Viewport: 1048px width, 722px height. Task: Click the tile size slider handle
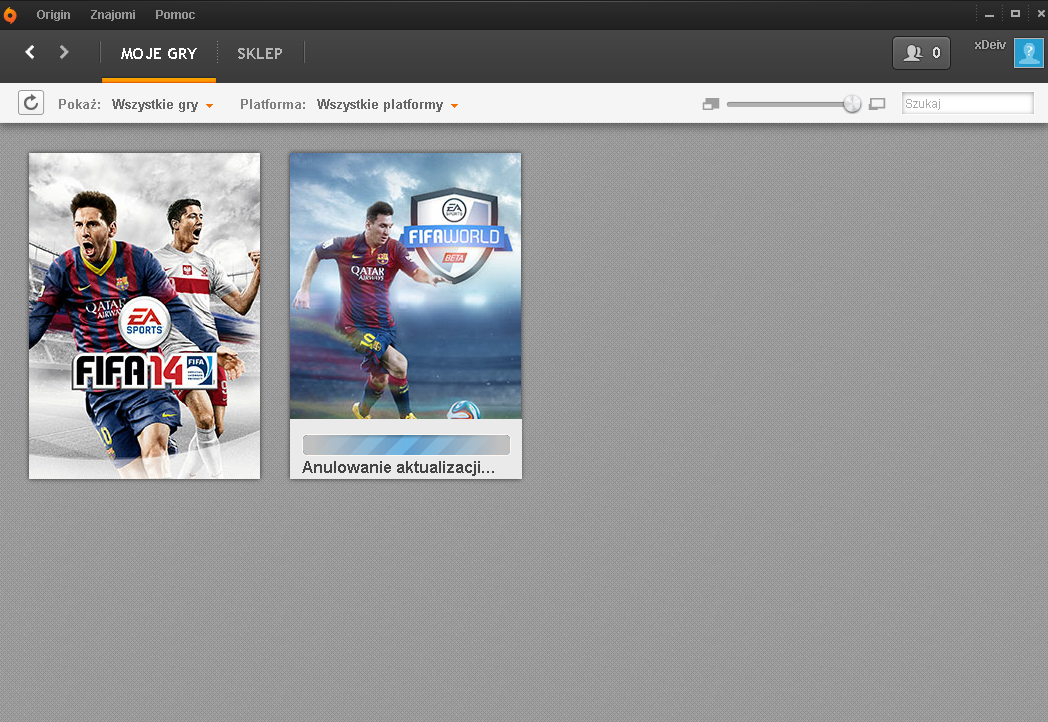[x=852, y=104]
